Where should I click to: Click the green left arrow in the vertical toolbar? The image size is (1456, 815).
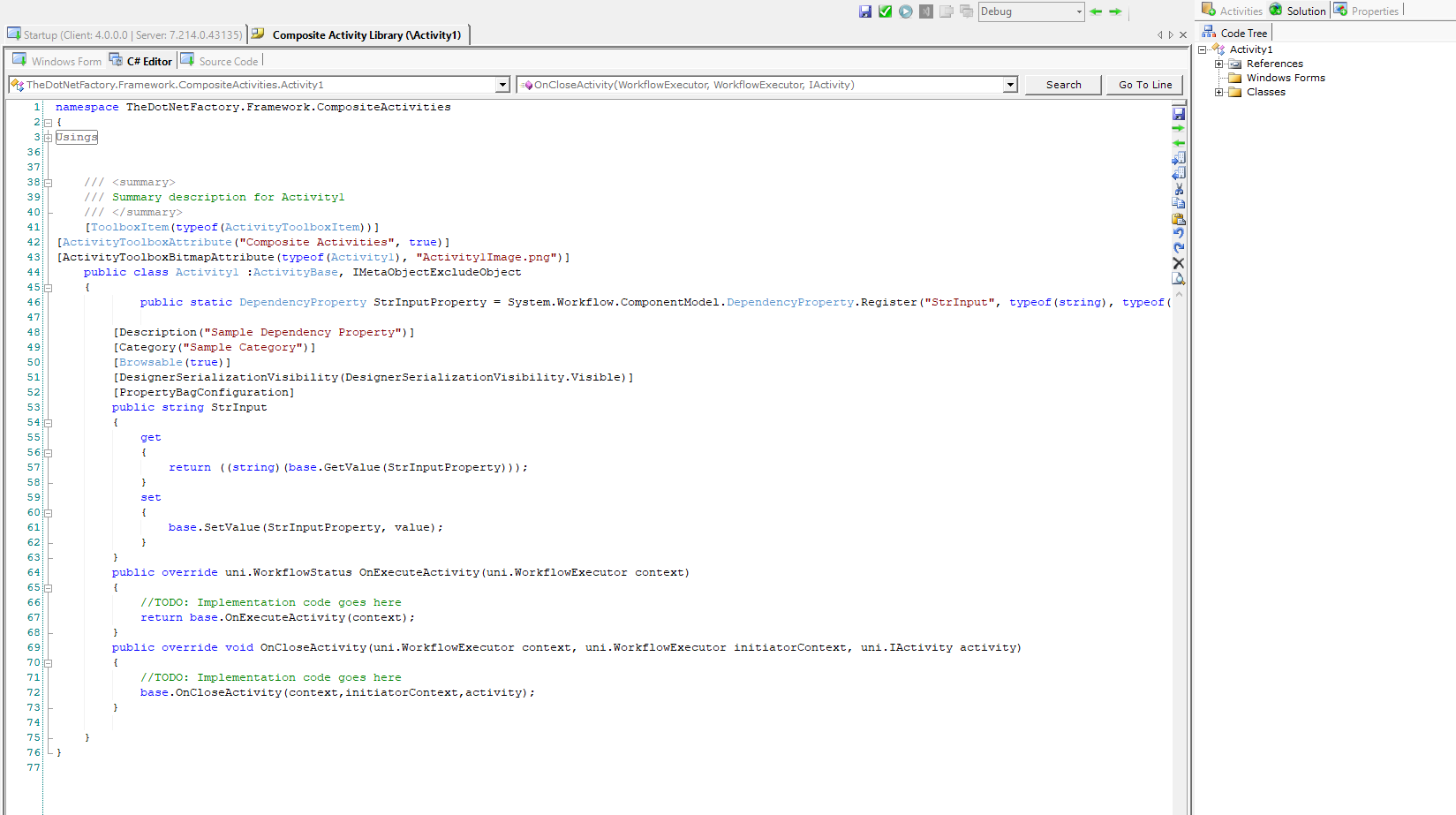coord(1179,143)
